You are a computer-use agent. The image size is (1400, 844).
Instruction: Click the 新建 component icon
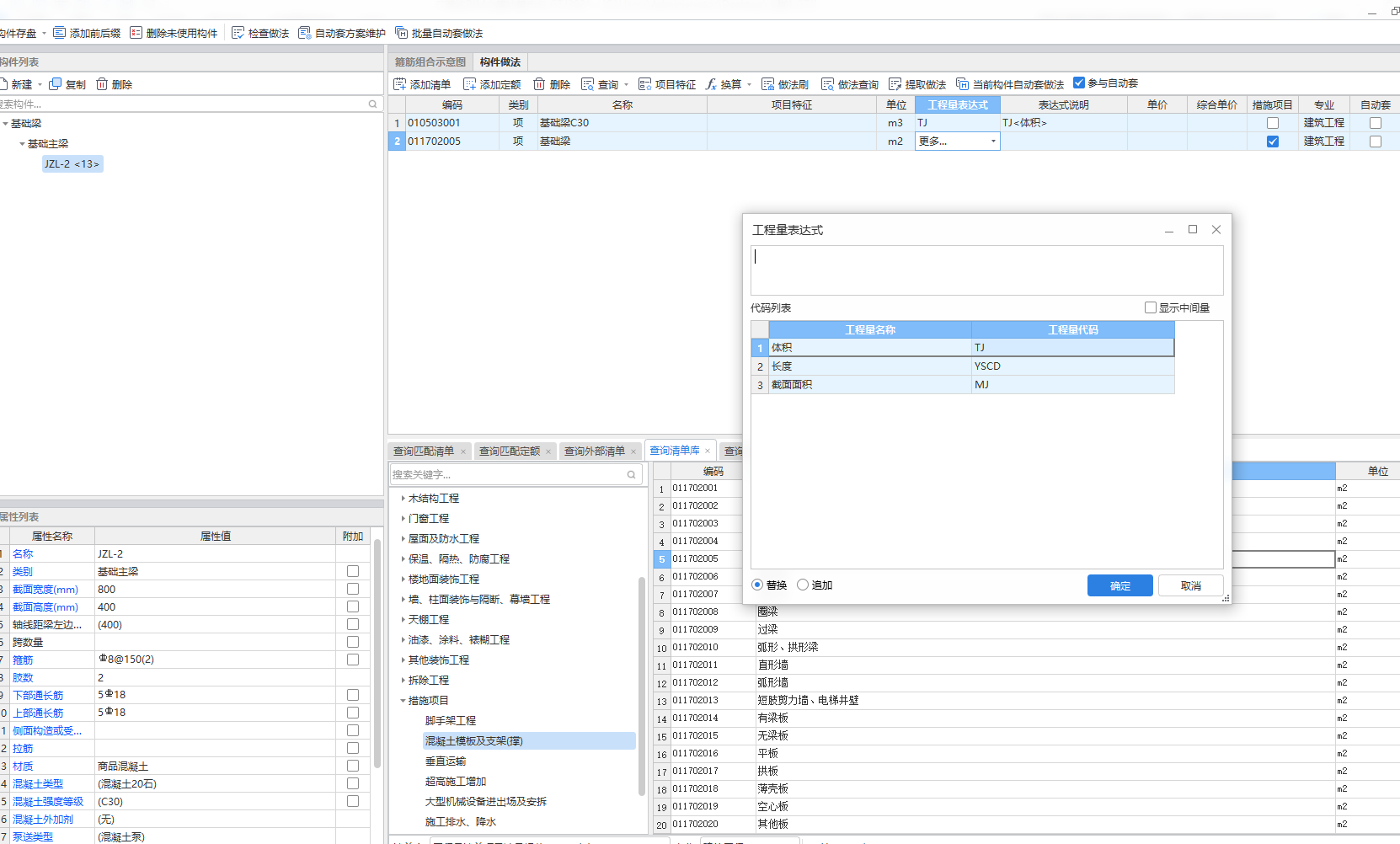point(3,84)
